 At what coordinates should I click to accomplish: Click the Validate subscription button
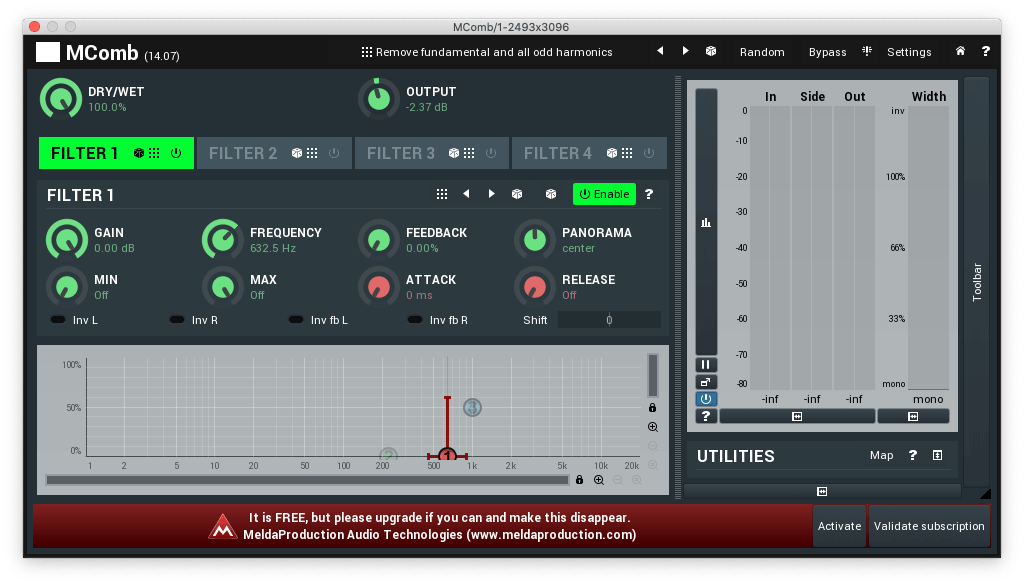[929, 526]
